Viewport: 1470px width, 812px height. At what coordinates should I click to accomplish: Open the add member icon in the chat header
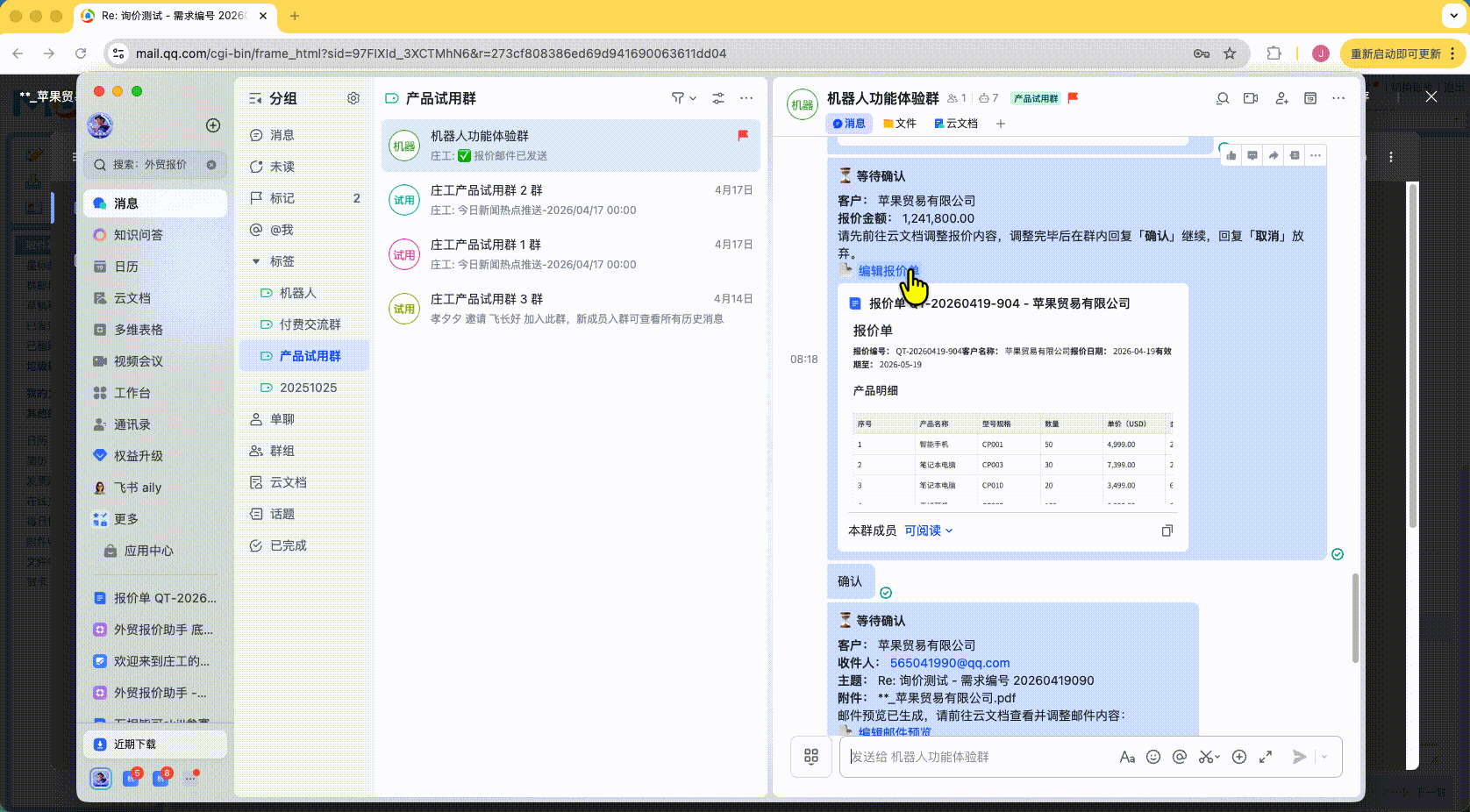(x=1281, y=98)
